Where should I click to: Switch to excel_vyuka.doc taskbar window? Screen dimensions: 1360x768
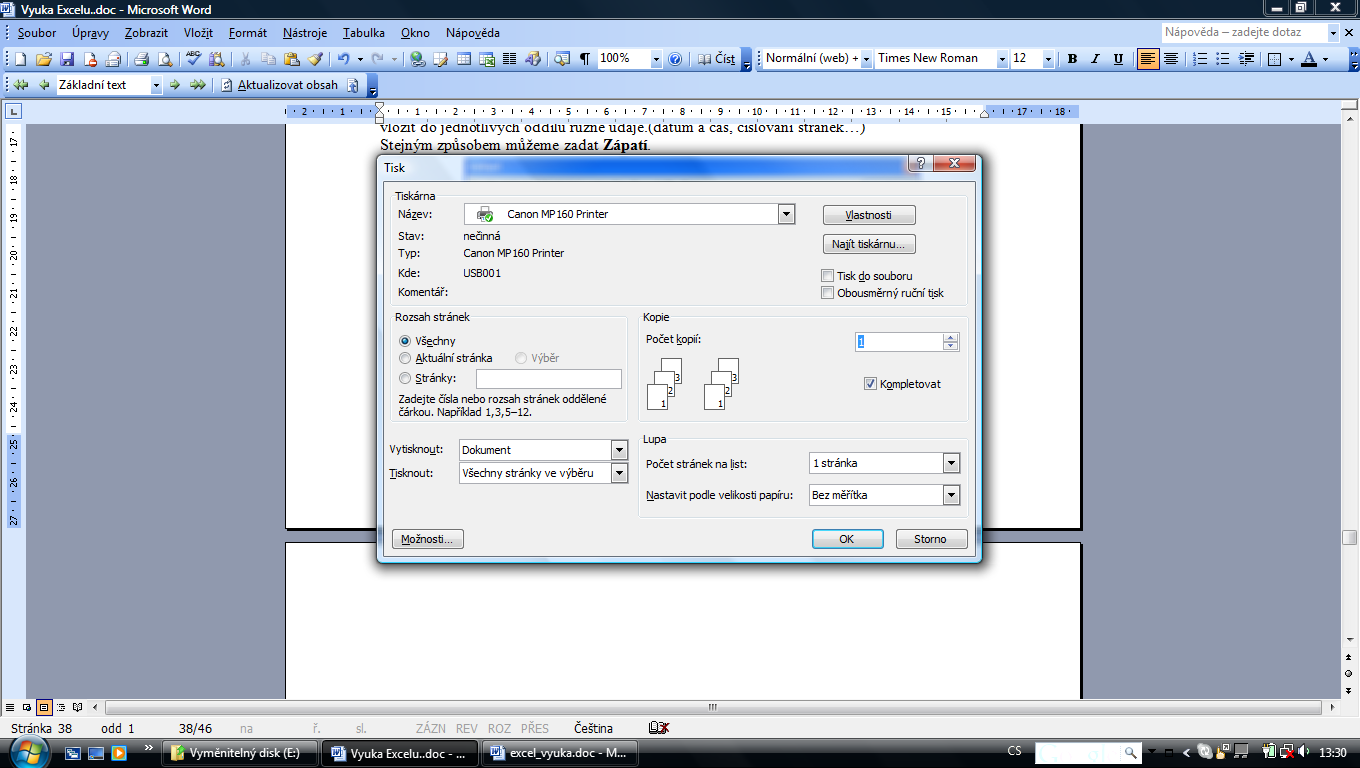(558, 753)
